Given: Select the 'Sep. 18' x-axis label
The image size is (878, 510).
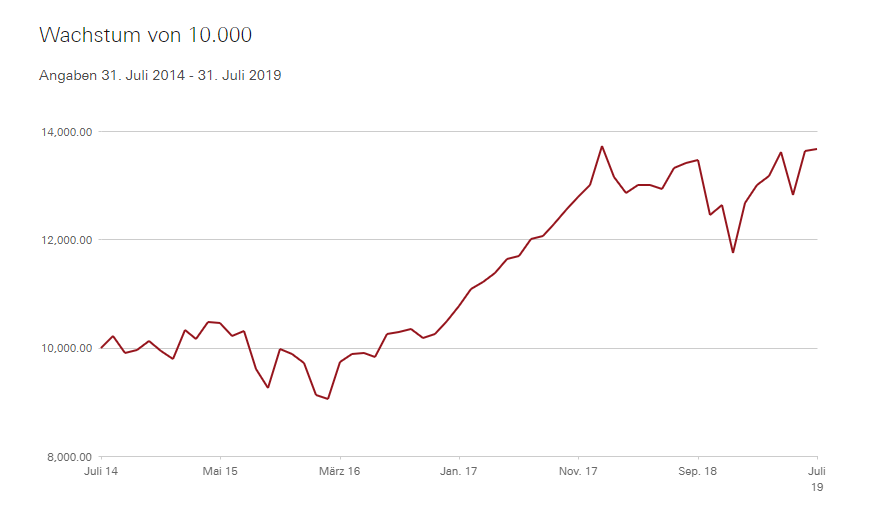Looking at the screenshot, I should (697, 471).
